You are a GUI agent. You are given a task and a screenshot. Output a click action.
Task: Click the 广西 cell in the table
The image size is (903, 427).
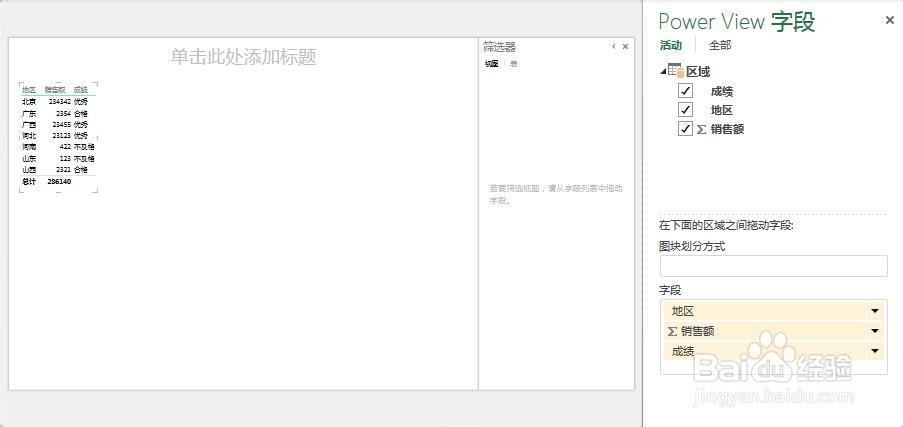[x=29, y=124]
